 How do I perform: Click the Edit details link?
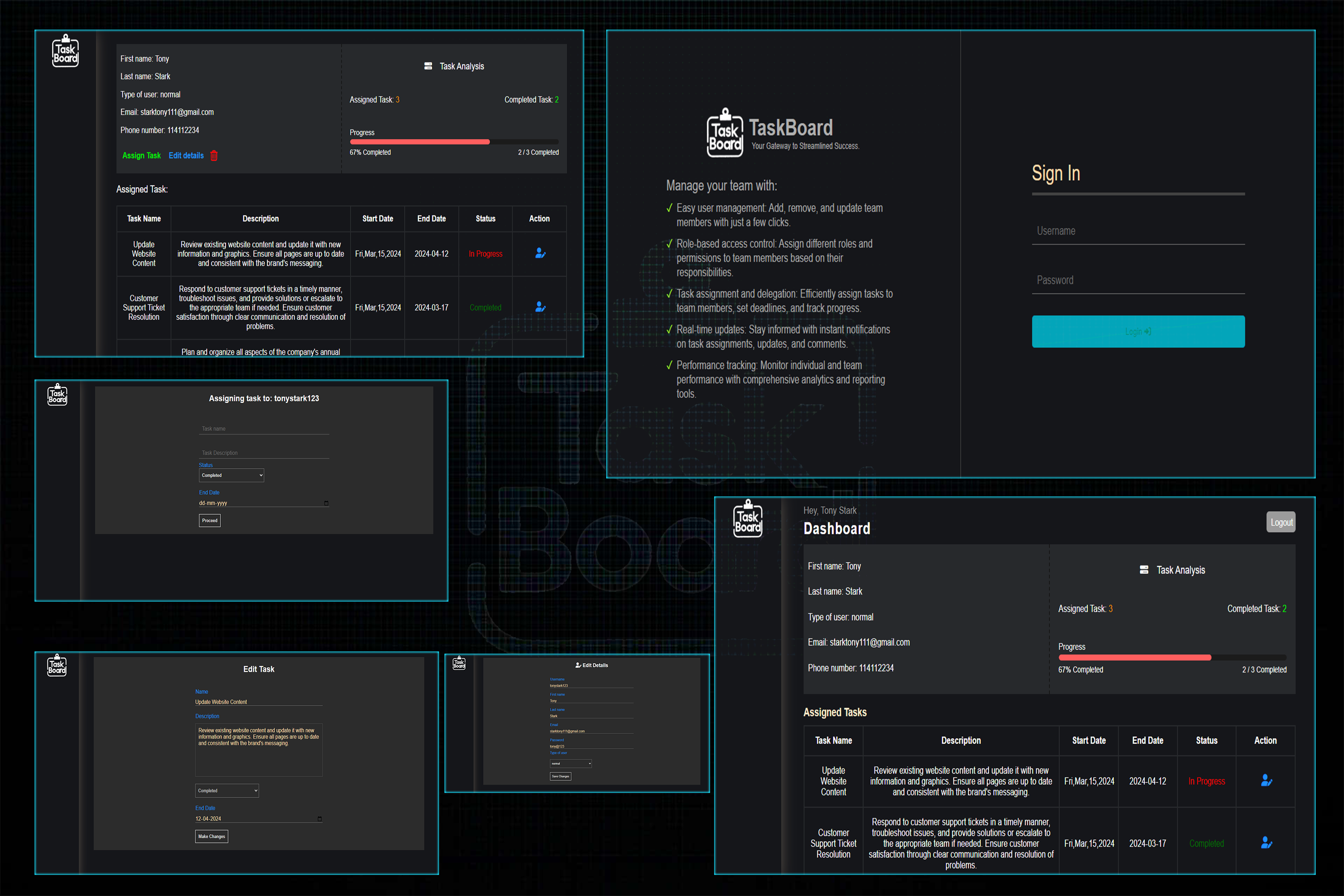[186, 155]
